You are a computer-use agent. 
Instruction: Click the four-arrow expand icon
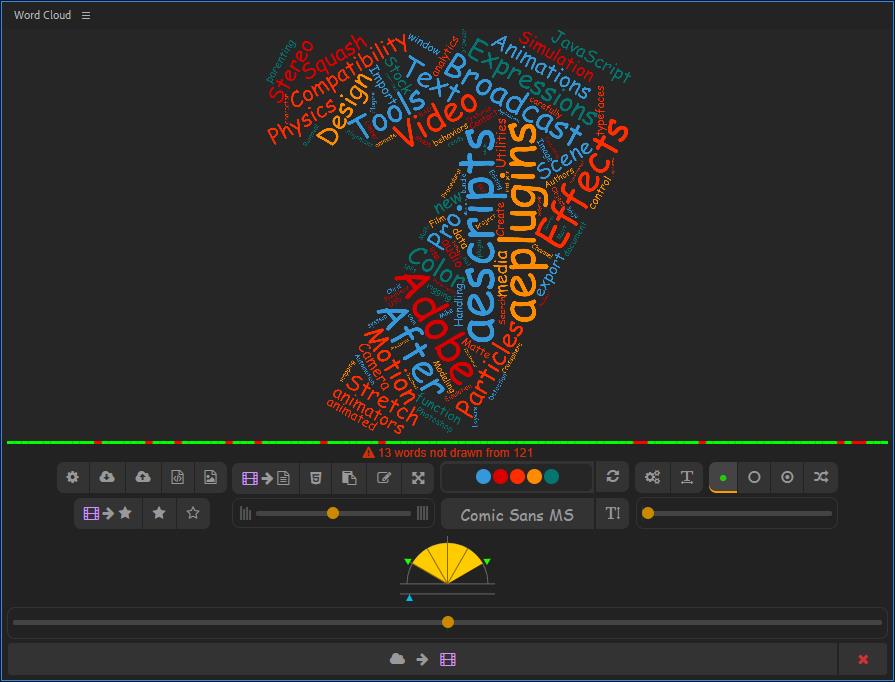tap(418, 478)
